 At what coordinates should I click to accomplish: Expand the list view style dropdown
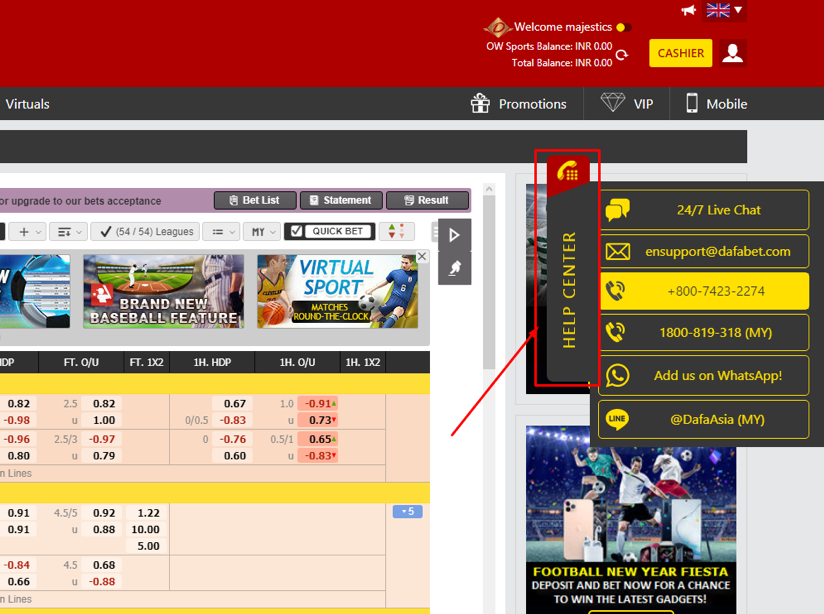coord(222,232)
